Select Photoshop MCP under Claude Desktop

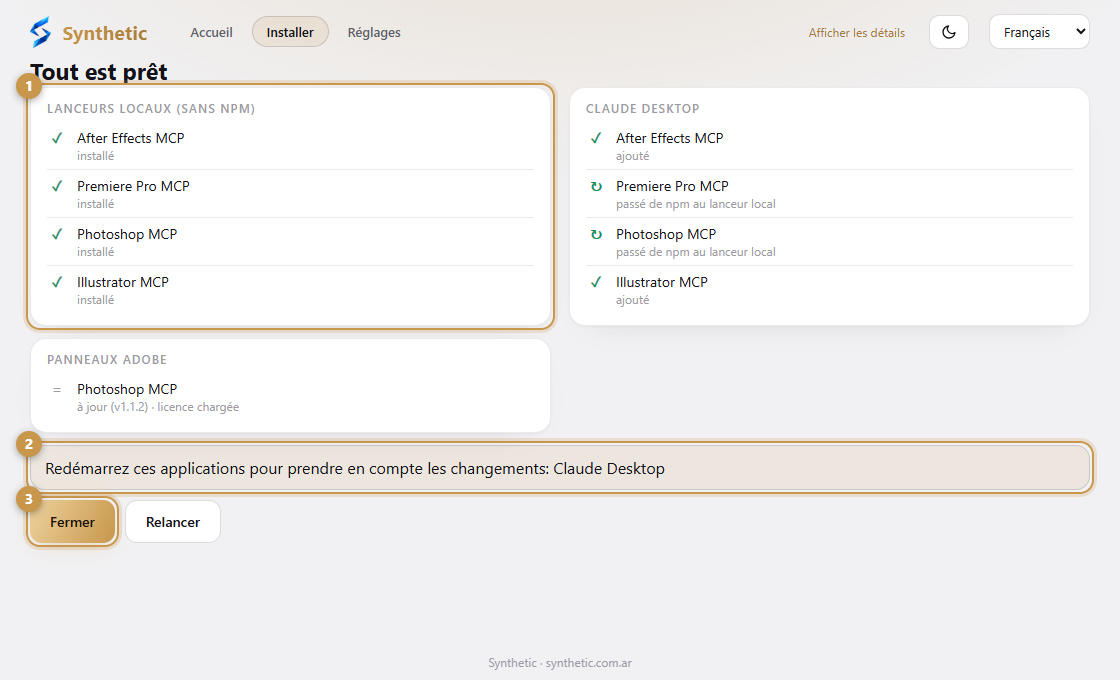coord(666,234)
